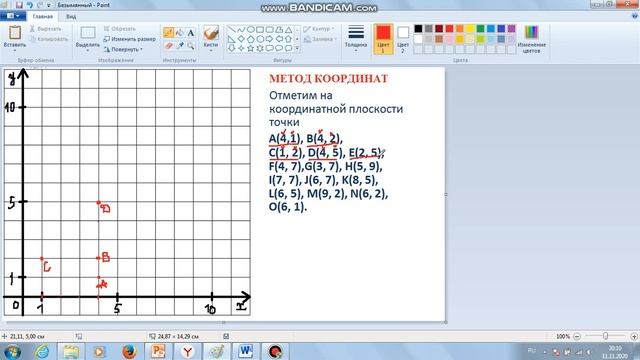Choose the Right triangle shape
Screen dimensions: 640x360
(231, 39)
